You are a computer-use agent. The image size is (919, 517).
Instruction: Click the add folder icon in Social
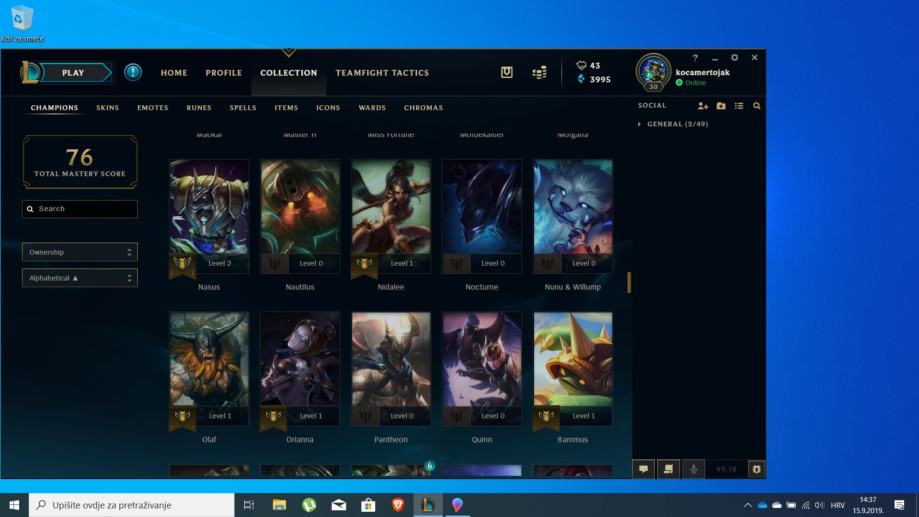tap(721, 106)
